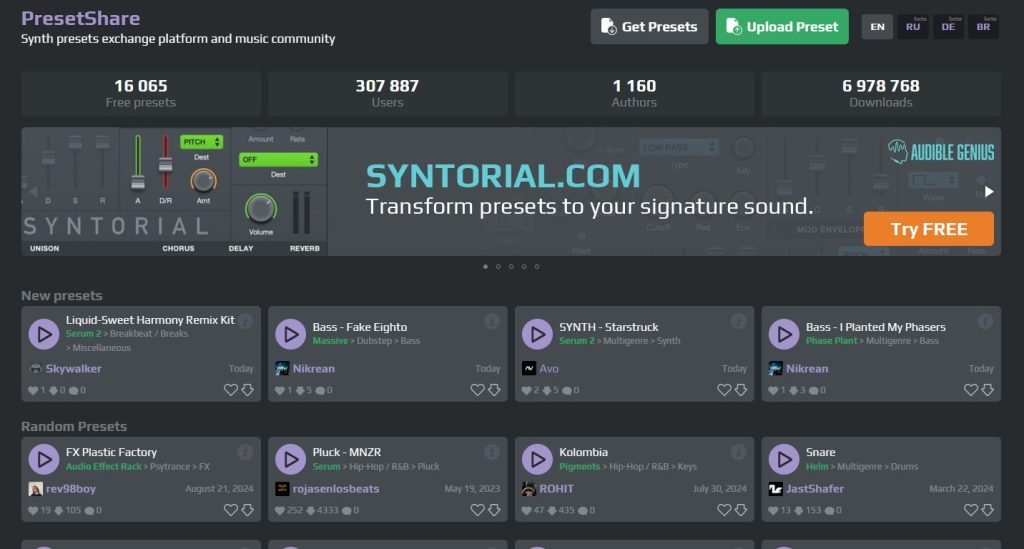
Task: Advance banner with right arrow
Action: pyautogui.click(x=989, y=191)
